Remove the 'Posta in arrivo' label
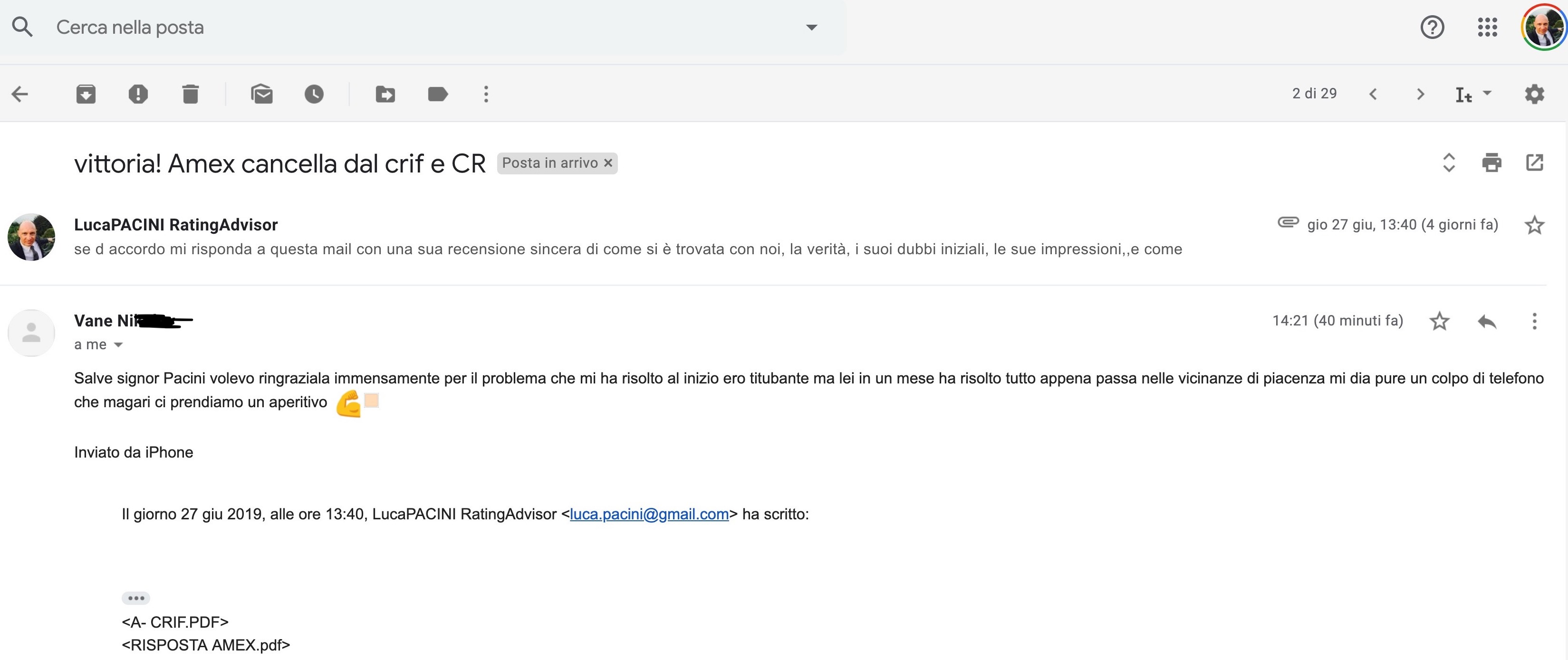The height and width of the screenshot is (660, 1568). [x=608, y=163]
